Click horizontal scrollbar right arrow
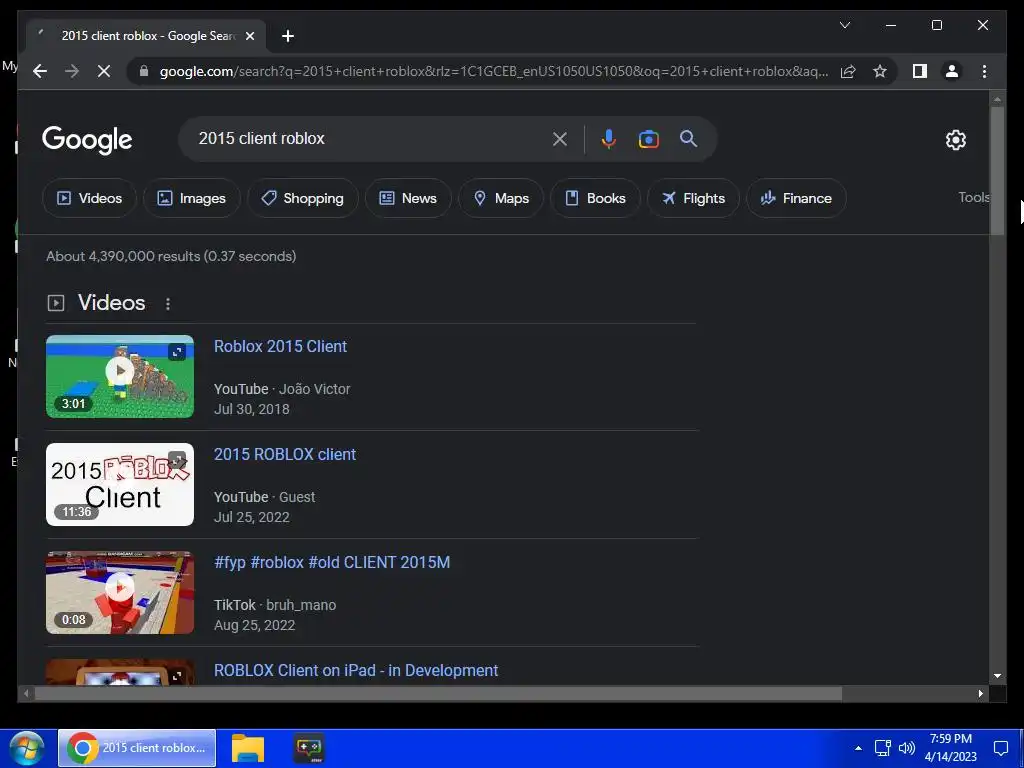The image size is (1024, 768). pos(980,694)
